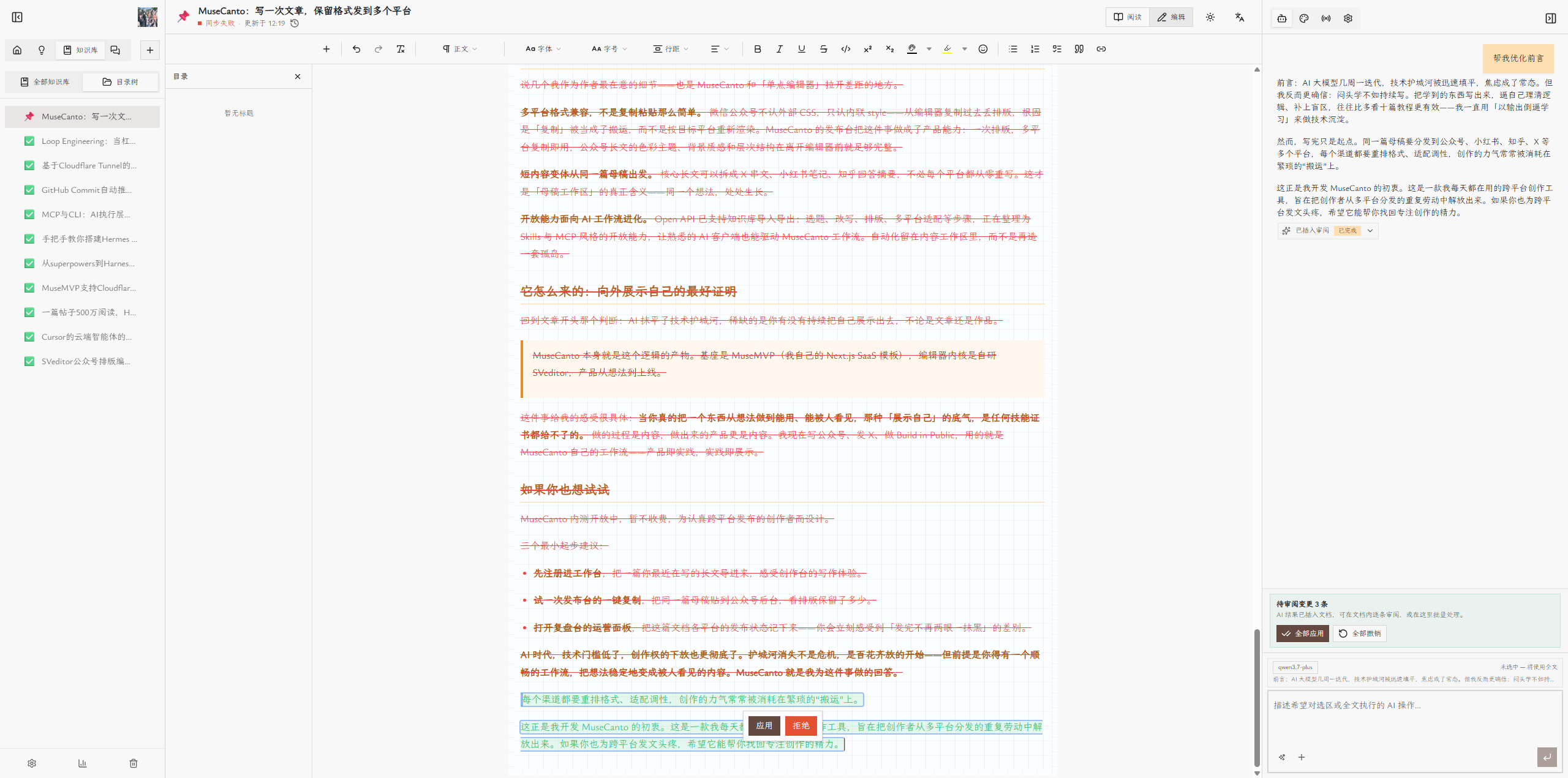Apply the suggested change with 应用
Image resolution: width=1568 pixels, height=778 pixels.
tap(764, 726)
